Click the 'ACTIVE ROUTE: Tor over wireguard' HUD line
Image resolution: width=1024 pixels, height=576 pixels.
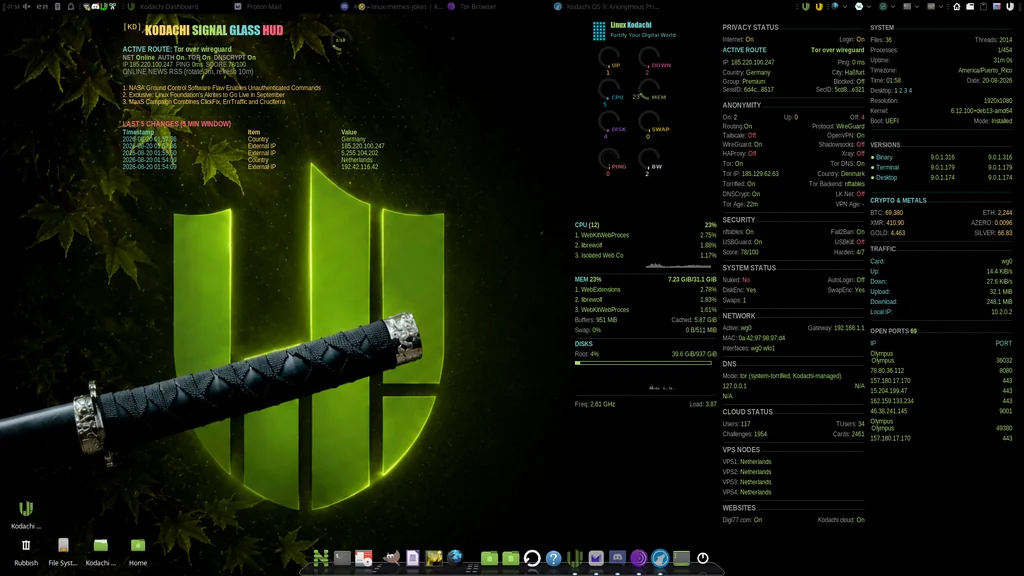tap(177, 49)
